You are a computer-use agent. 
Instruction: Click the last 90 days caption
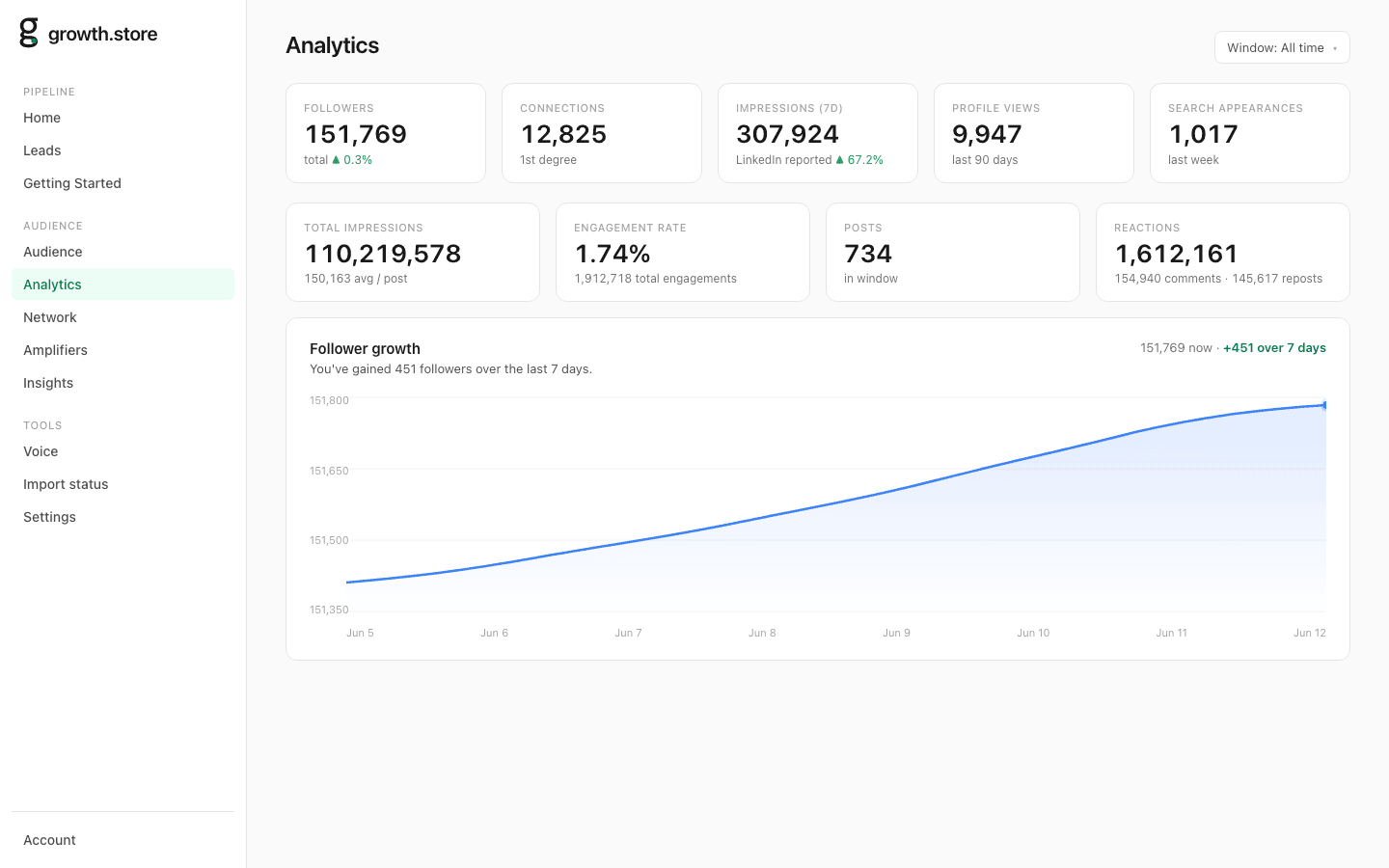(x=985, y=160)
